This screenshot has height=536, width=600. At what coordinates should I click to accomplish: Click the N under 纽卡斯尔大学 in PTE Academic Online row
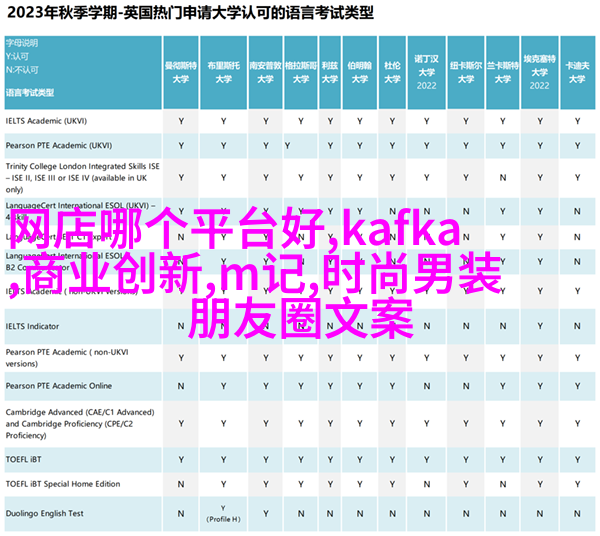click(466, 386)
